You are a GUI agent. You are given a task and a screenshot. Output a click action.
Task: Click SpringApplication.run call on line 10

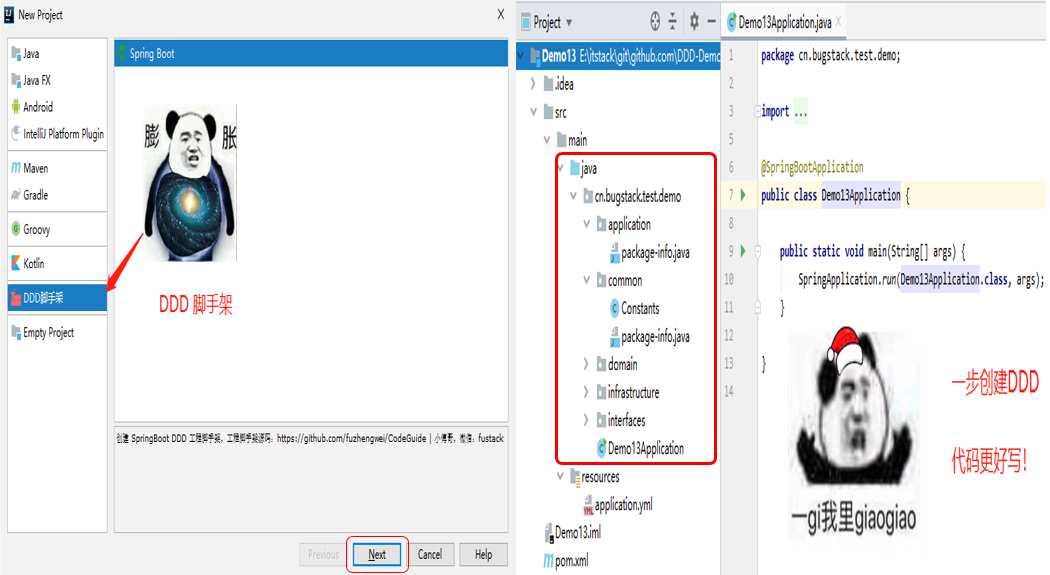click(x=848, y=280)
